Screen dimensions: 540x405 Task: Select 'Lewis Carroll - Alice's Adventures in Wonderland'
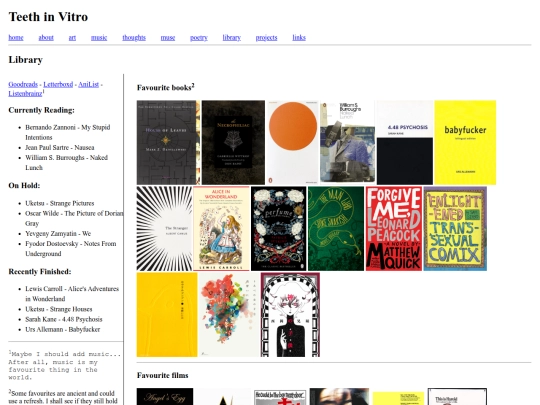[x=72, y=294]
